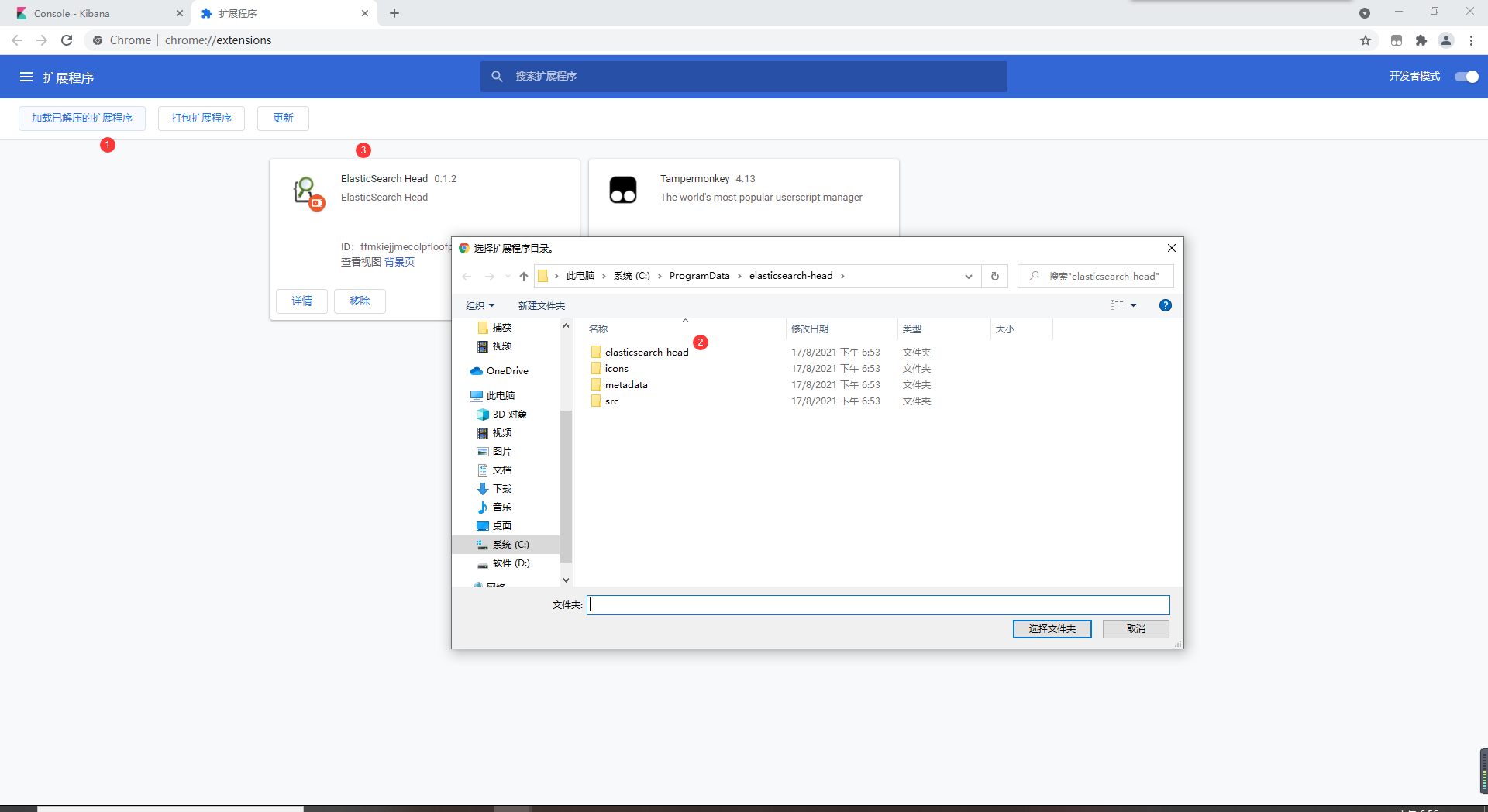Screen dimensions: 1488x812
Task: Click the folder name input field
Action: pyautogui.click(x=878, y=605)
